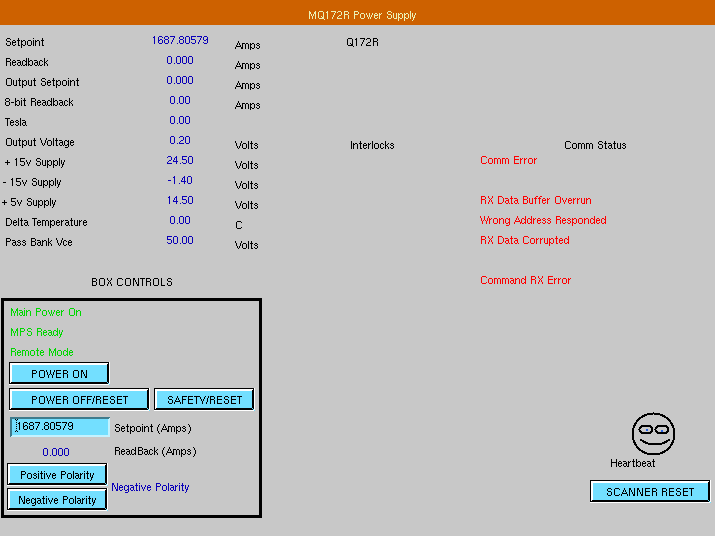Image resolution: width=715 pixels, height=536 pixels.
Task: Click the Delta Temperature label
Action: coord(46,222)
